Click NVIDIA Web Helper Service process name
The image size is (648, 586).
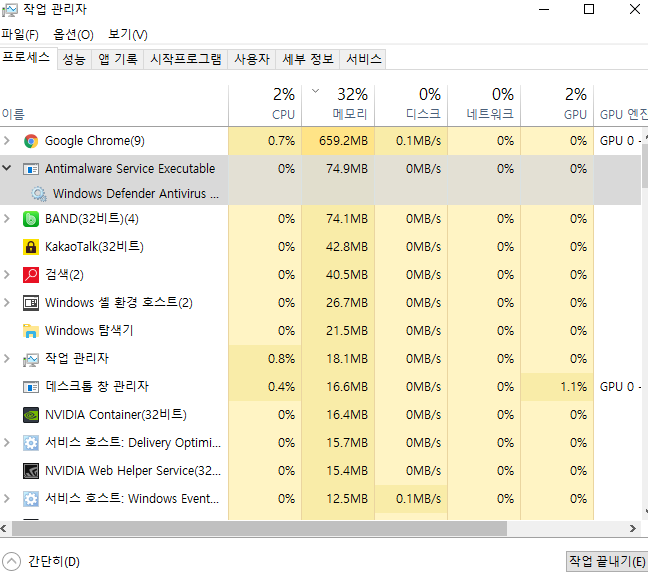click(133, 471)
